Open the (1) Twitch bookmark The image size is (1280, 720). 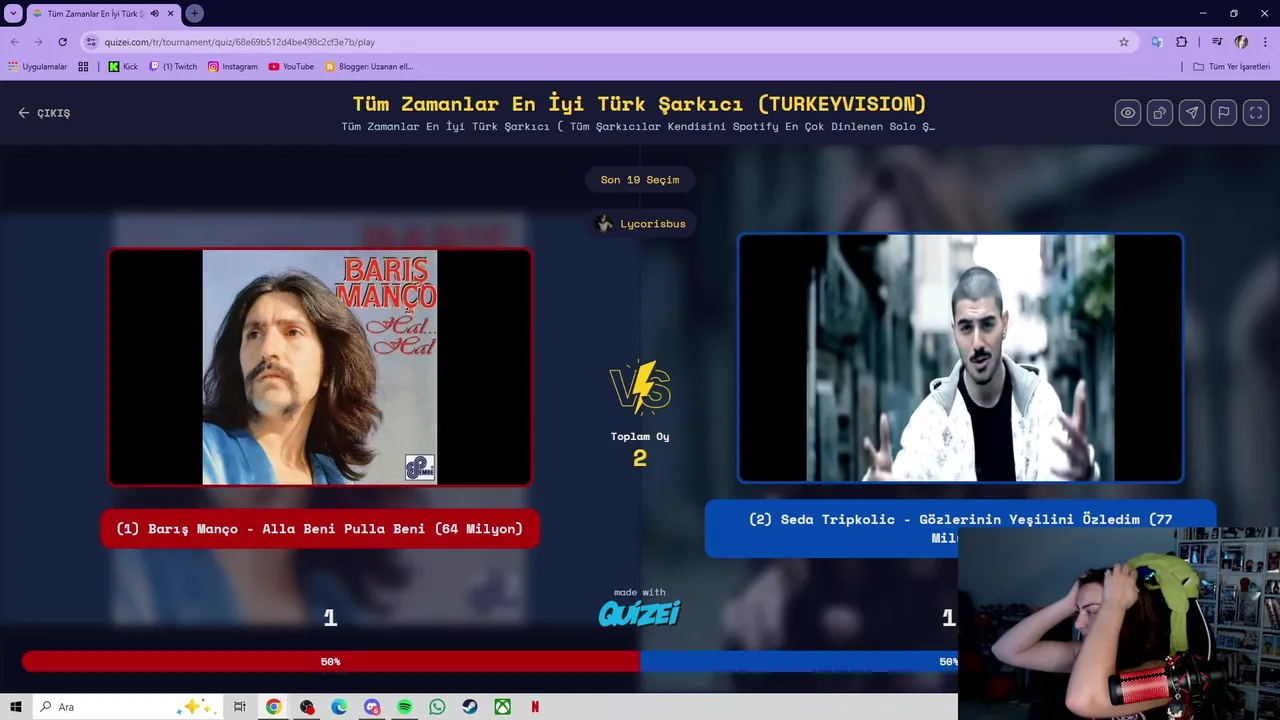173,67
